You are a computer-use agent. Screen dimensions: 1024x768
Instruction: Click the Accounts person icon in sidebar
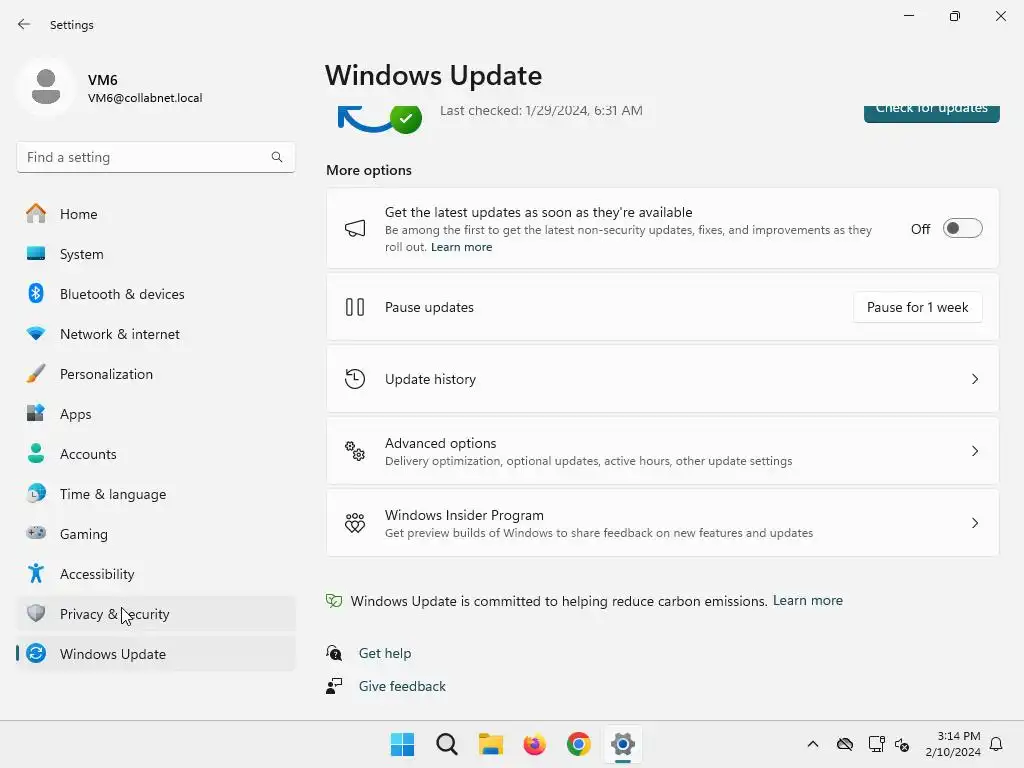(x=36, y=453)
